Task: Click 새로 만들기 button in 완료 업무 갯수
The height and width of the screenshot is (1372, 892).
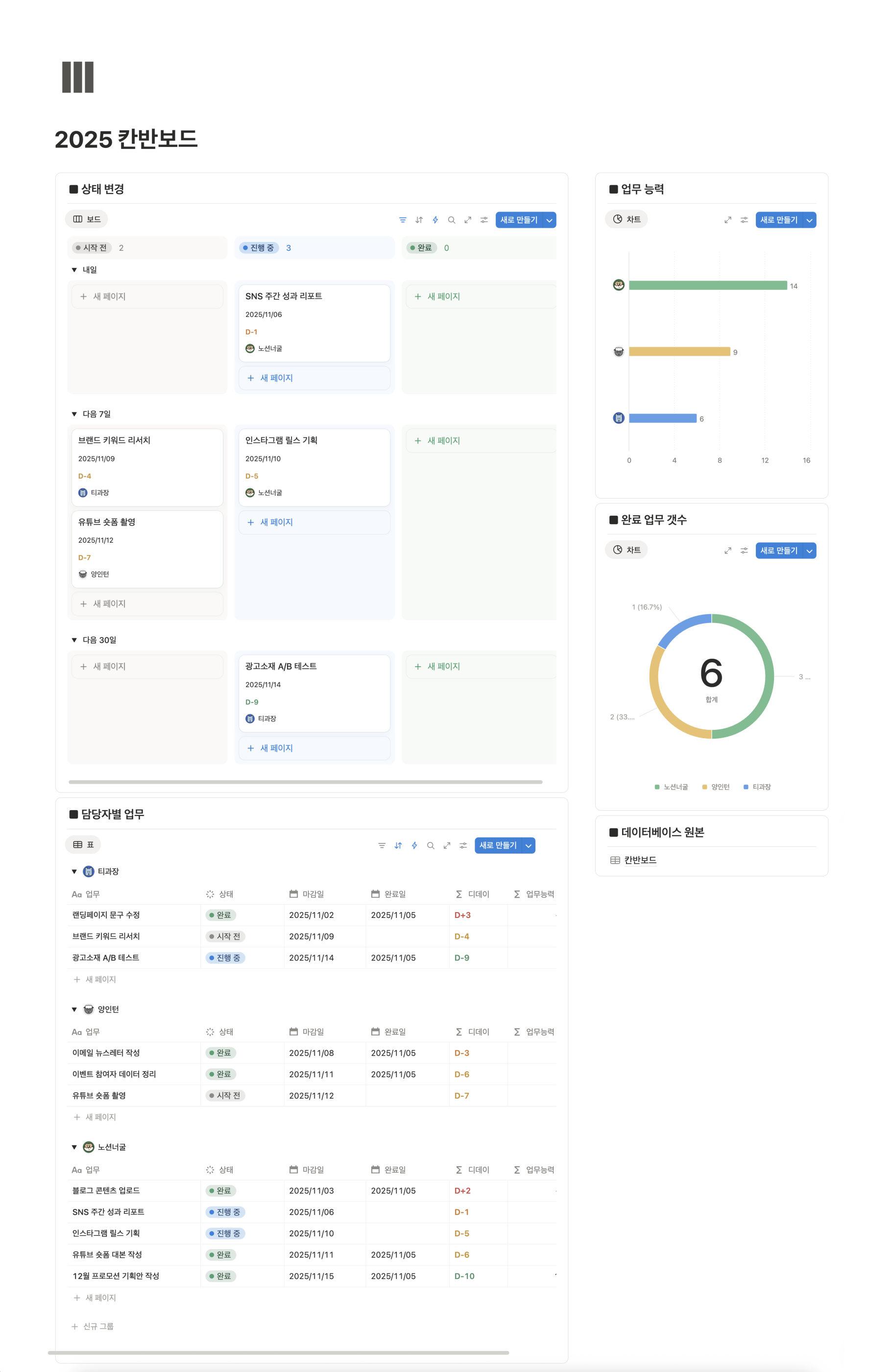Action: point(778,551)
